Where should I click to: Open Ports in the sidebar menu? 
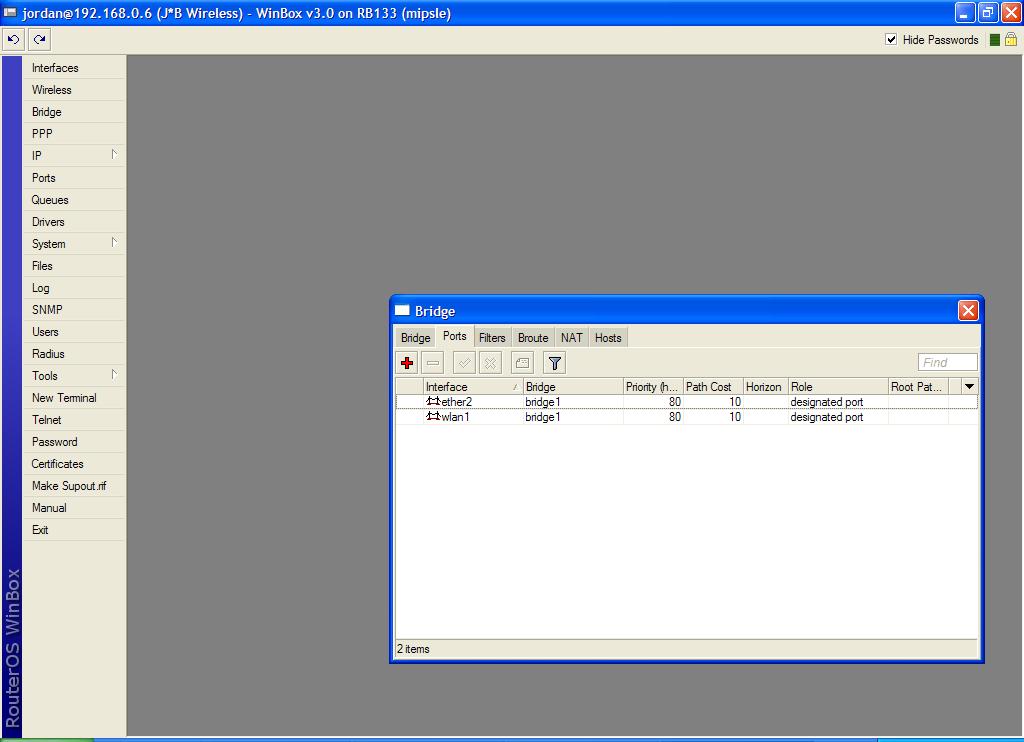(73, 178)
